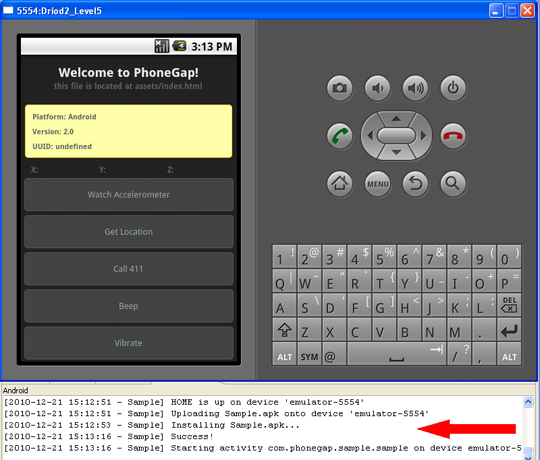This screenshot has width=540, height=460.
Task: Click the 'UUID: undefined' text
Action: pyautogui.click(x=62, y=146)
